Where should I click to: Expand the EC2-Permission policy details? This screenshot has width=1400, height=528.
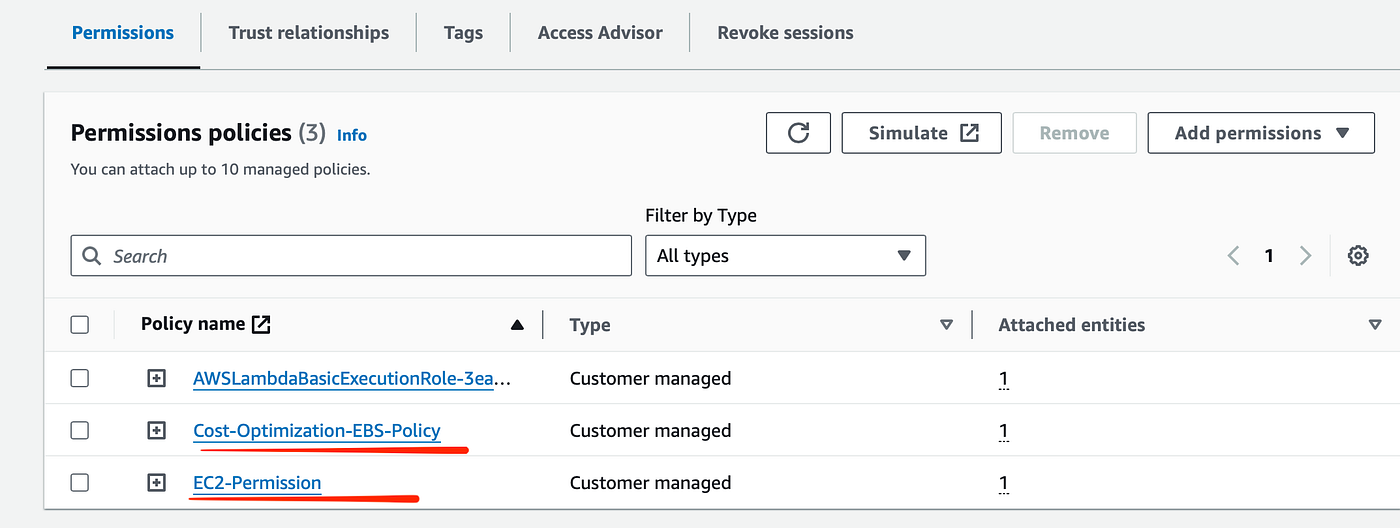point(156,482)
